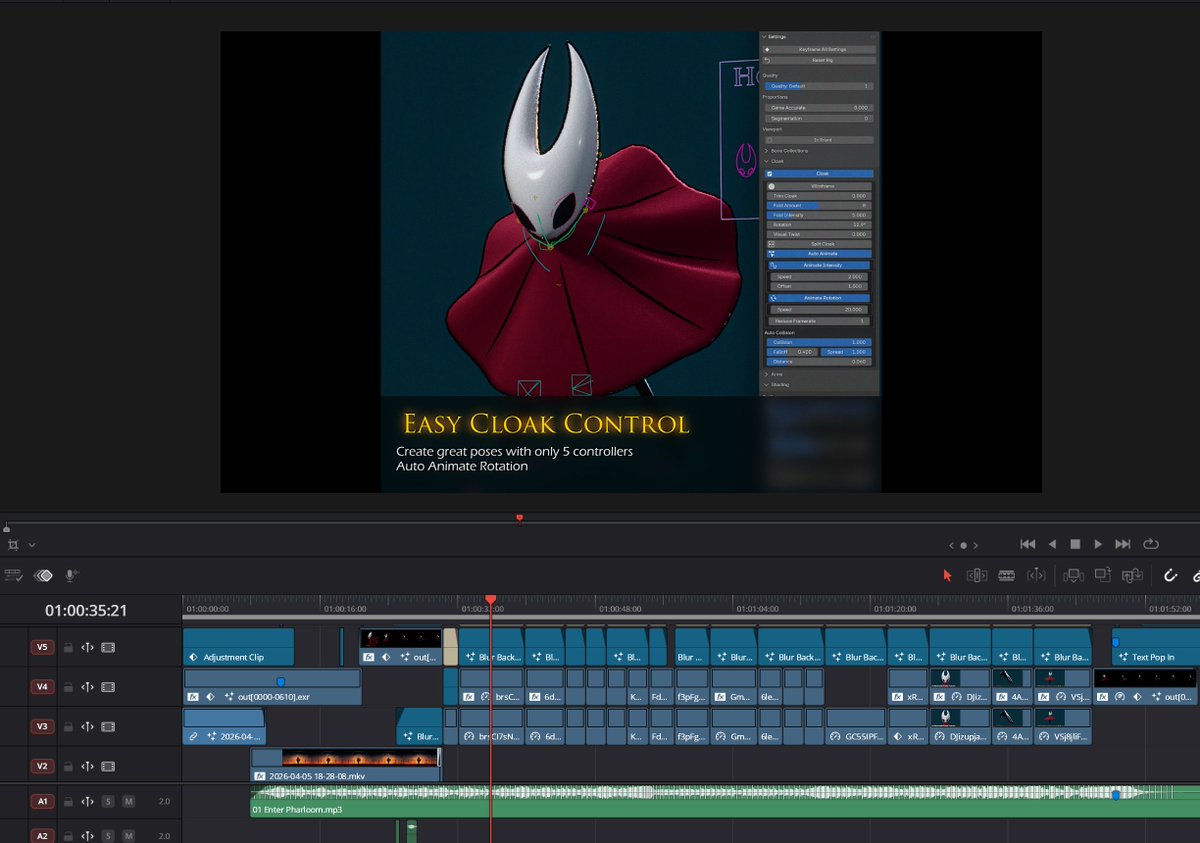Go to the first frame
Viewport: 1200px width, 843px height.
[x=1027, y=544]
